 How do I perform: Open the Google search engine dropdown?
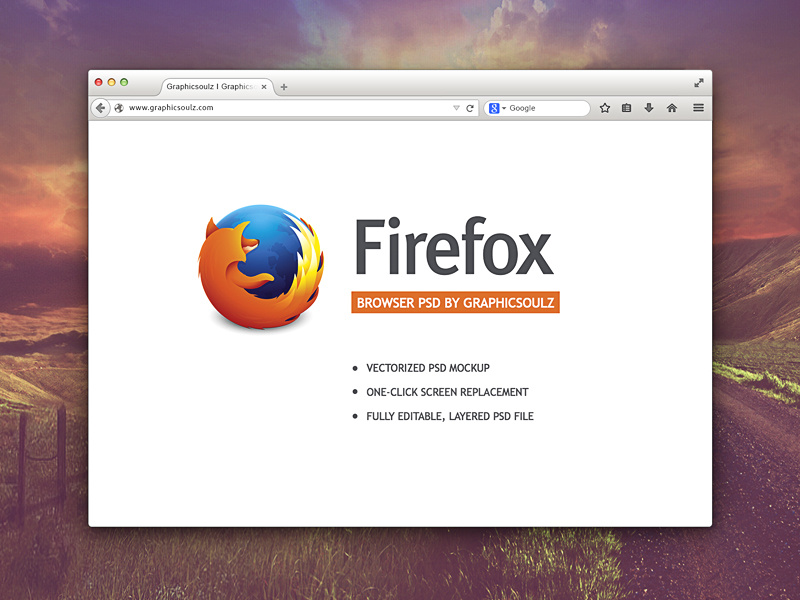tap(497, 108)
